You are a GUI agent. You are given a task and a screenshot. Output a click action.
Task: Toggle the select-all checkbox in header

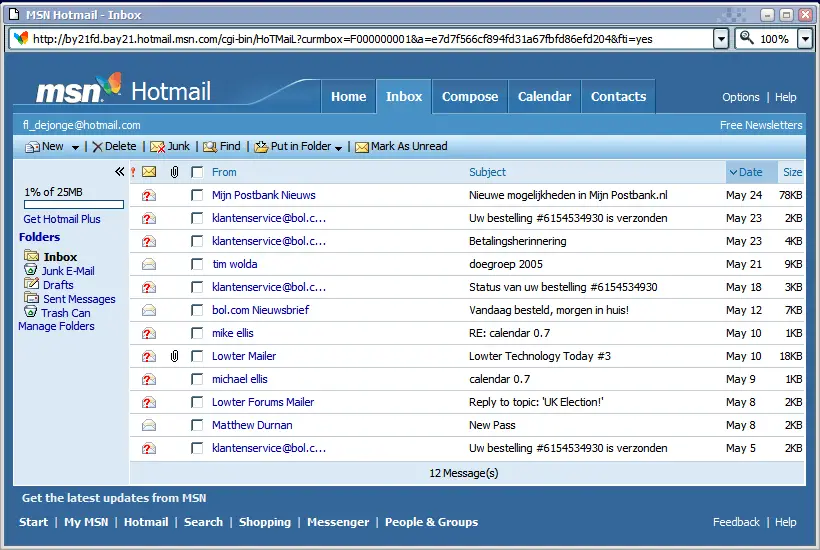(x=197, y=172)
